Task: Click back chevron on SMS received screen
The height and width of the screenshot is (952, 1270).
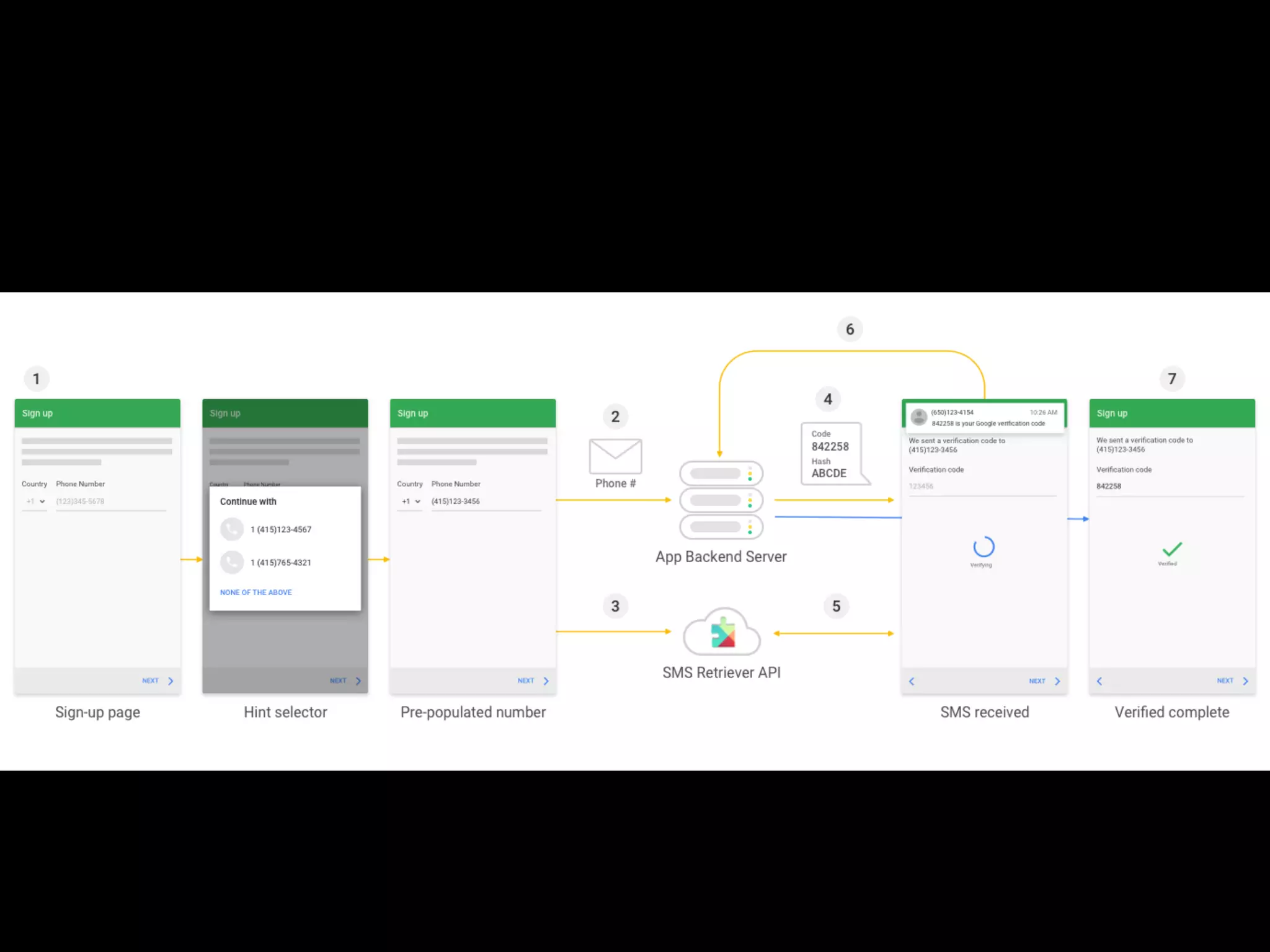Action: (912, 681)
